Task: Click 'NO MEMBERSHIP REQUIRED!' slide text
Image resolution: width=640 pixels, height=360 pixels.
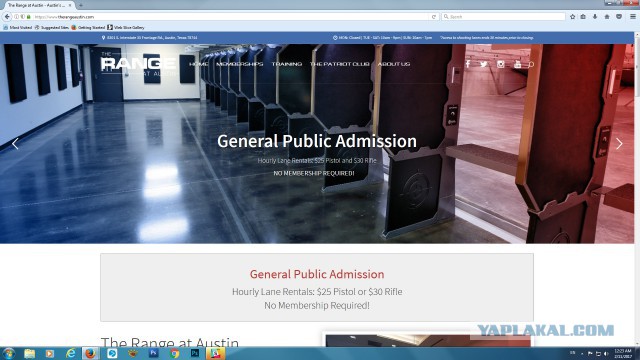Action: point(314,173)
